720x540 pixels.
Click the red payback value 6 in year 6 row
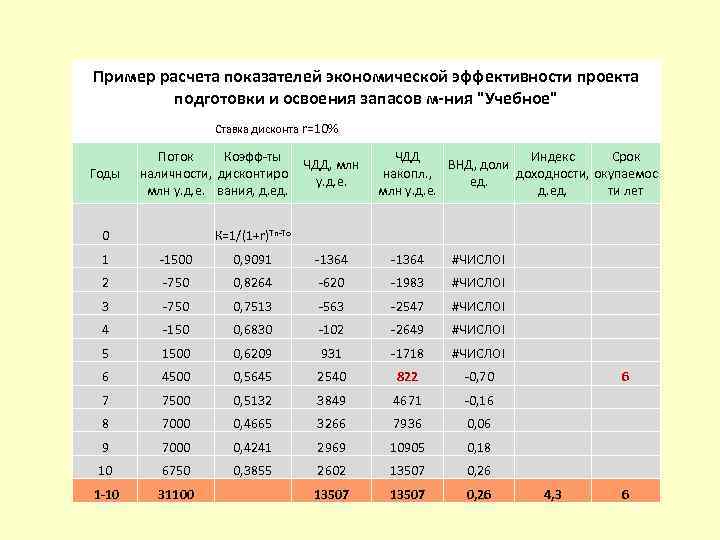(625, 377)
